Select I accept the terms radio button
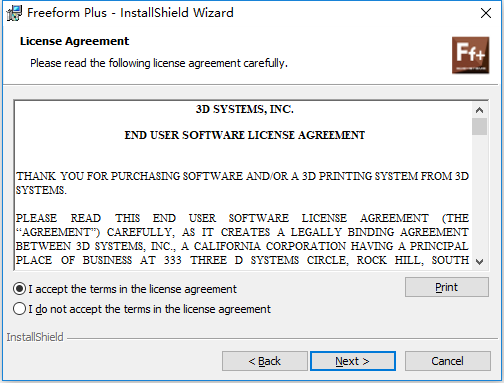This screenshot has height=383, width=504. 19,289
